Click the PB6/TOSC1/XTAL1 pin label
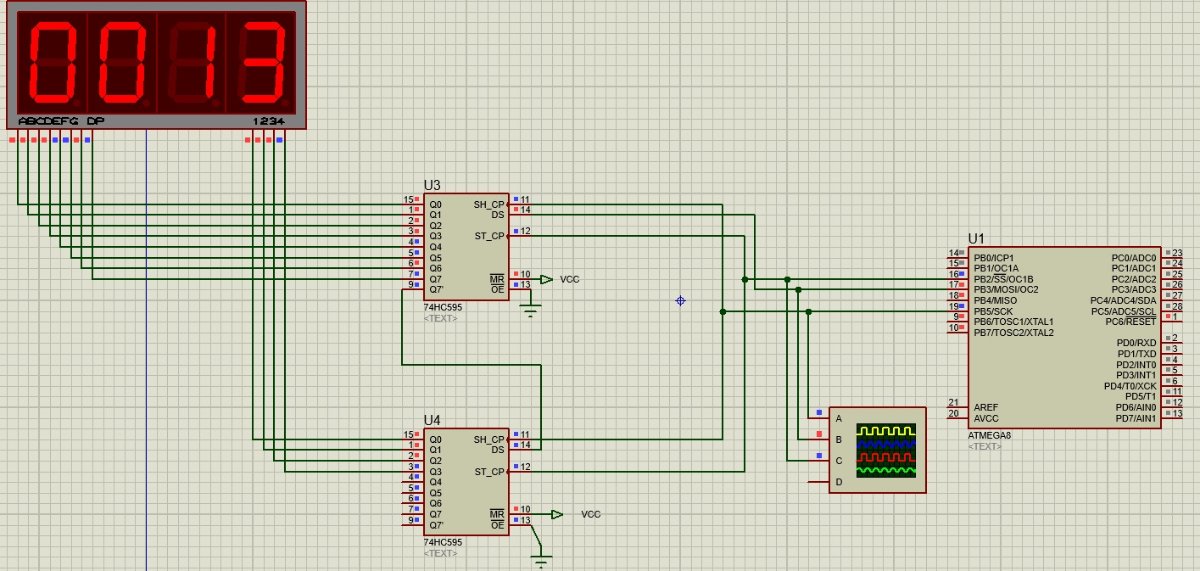 click(x=1012, y=321)
